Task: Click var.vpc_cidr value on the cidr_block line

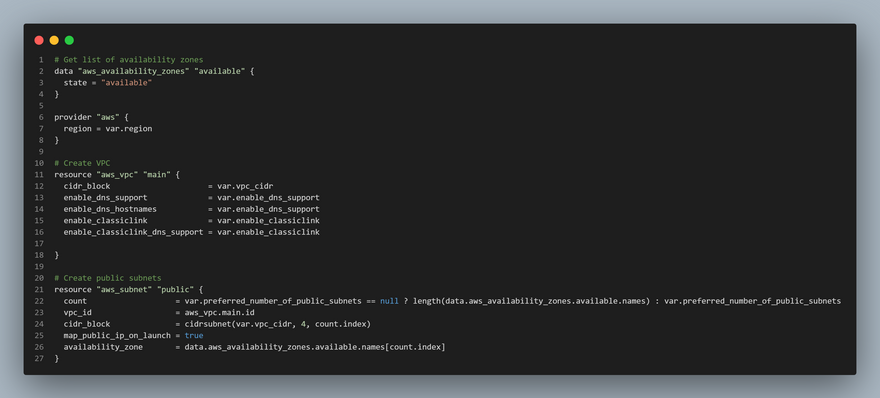Action: point(245,186)
